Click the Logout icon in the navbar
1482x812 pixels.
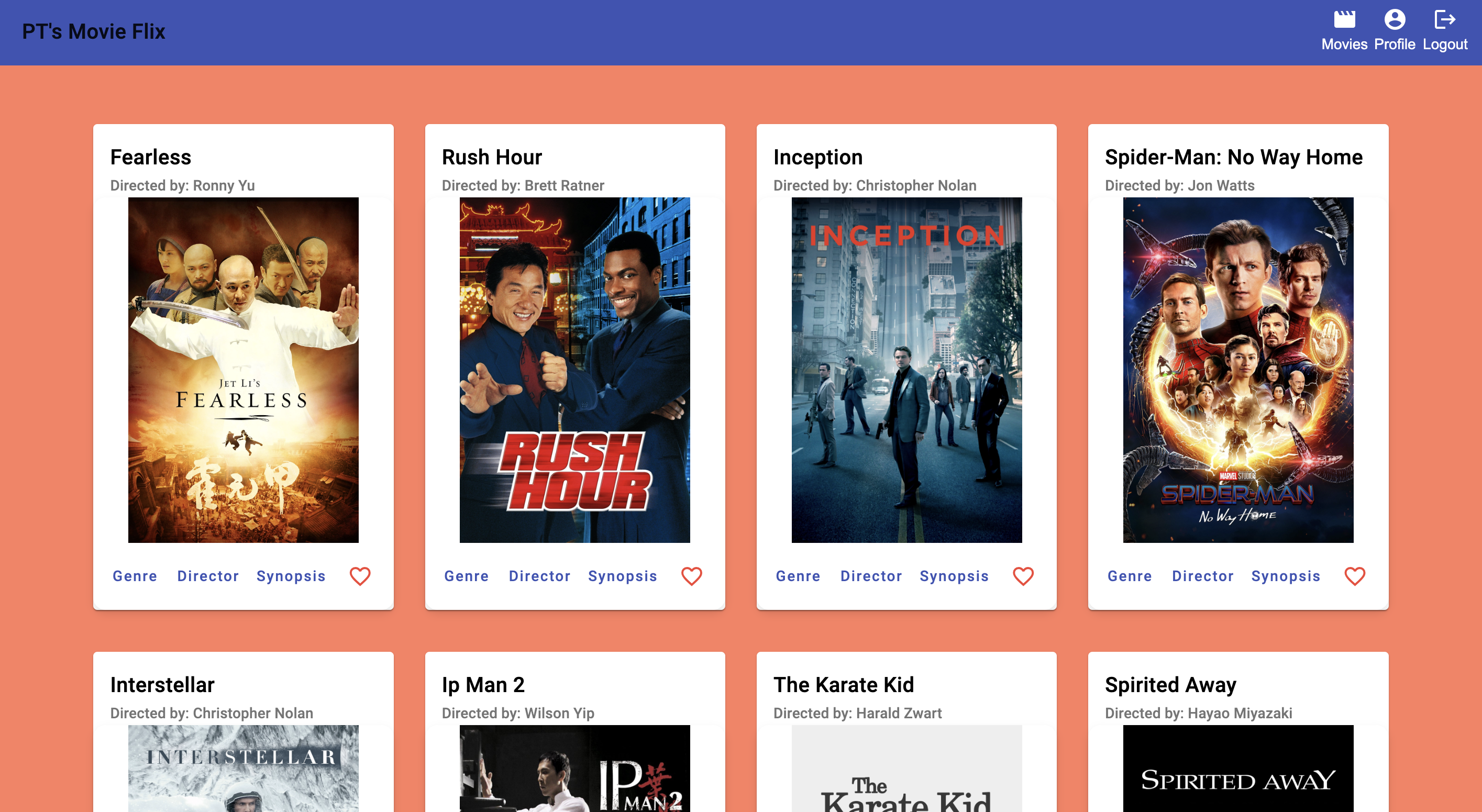pyautogui.click(x=1445, y=19)
